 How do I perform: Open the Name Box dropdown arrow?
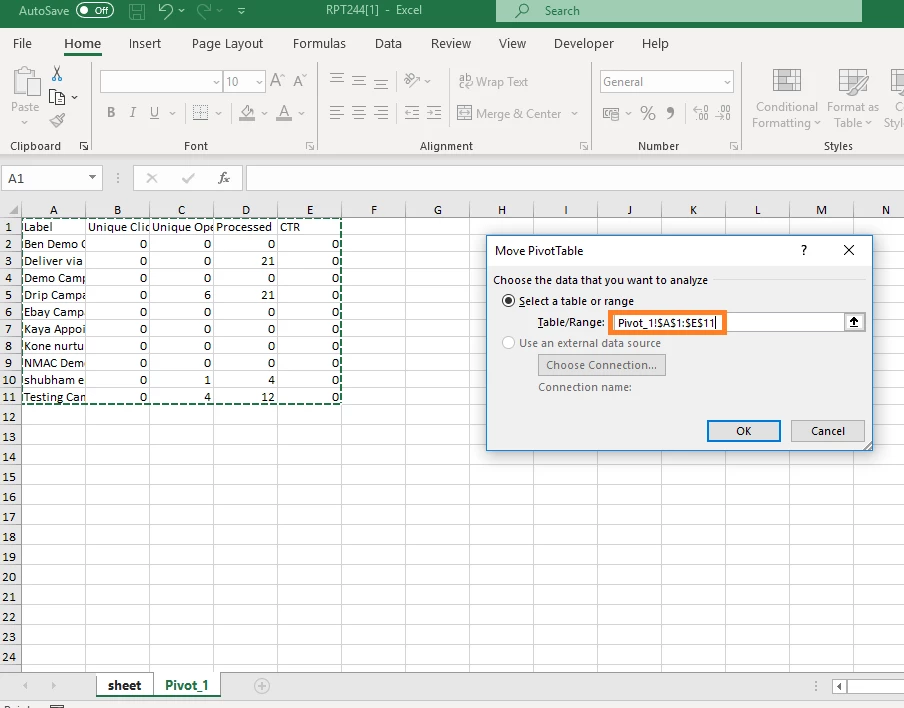(92, 178)
